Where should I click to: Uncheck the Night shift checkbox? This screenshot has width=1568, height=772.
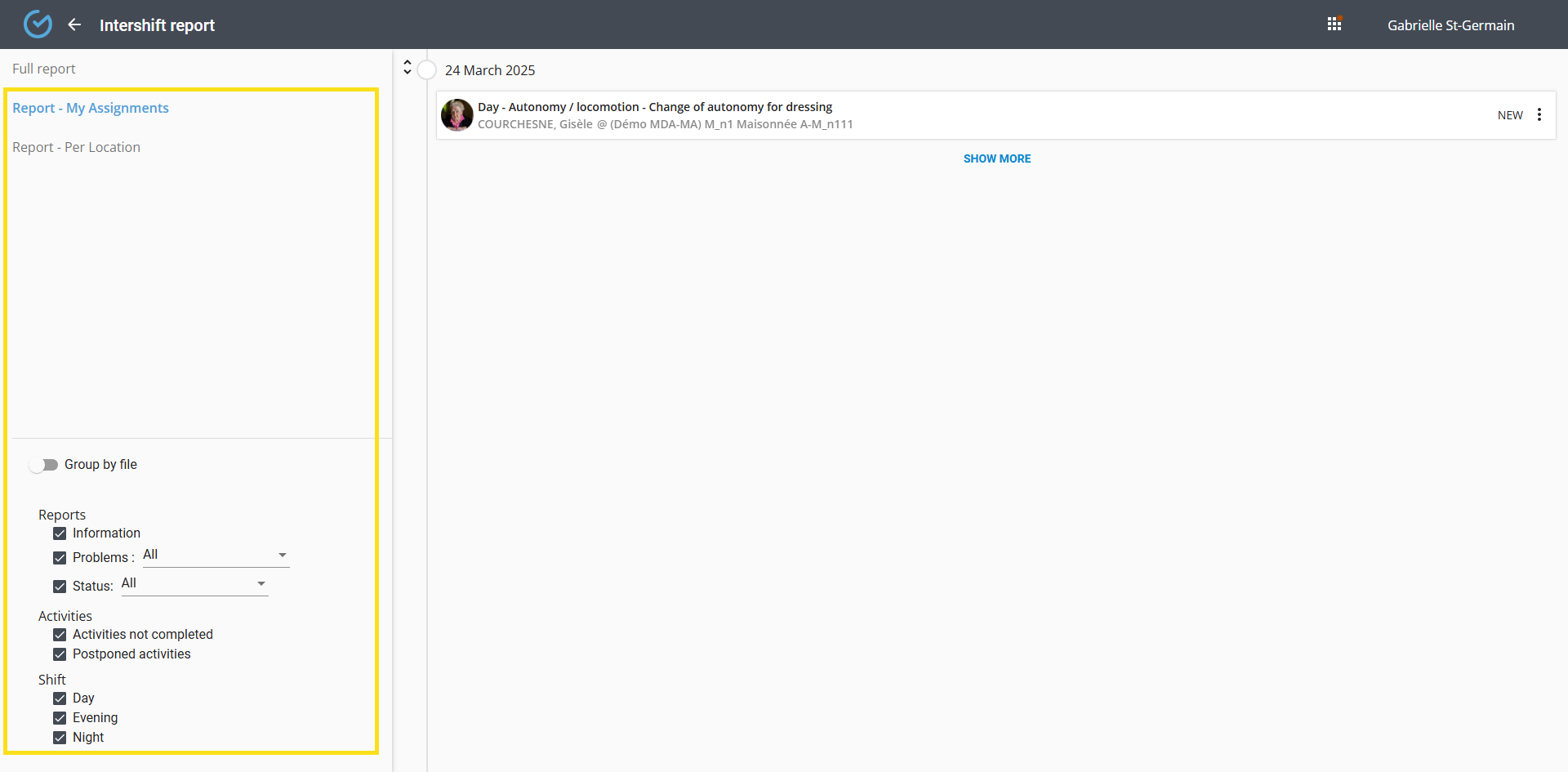[x=60, y=738]
